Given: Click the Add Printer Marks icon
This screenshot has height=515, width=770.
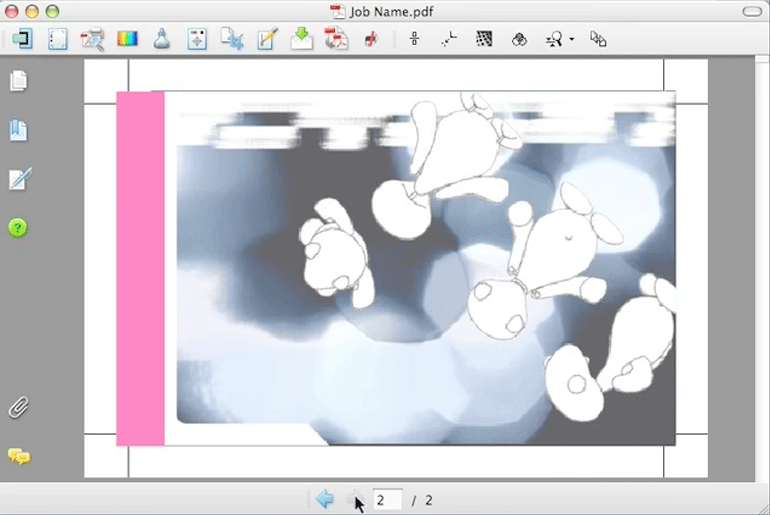Looking at the screenshot, I should [197, 39].
